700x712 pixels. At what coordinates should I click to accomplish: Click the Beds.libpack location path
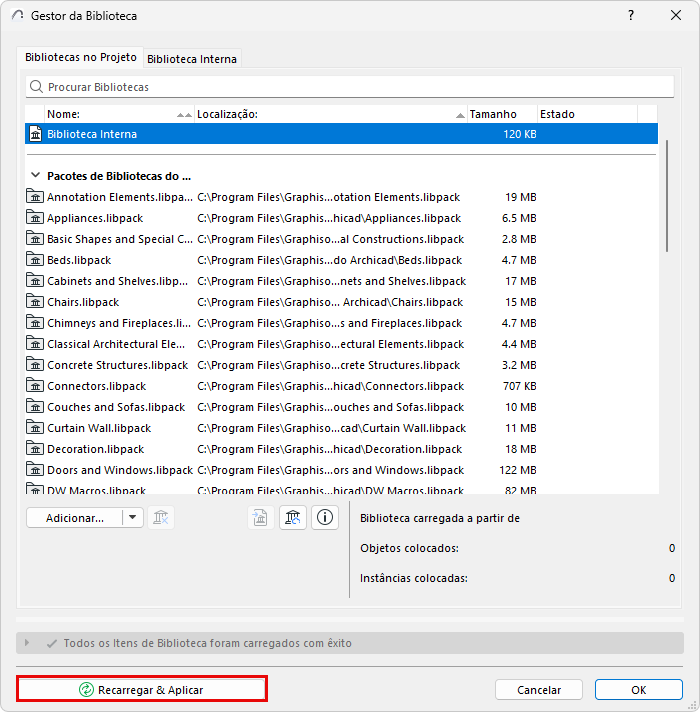[x=330, y=260]
